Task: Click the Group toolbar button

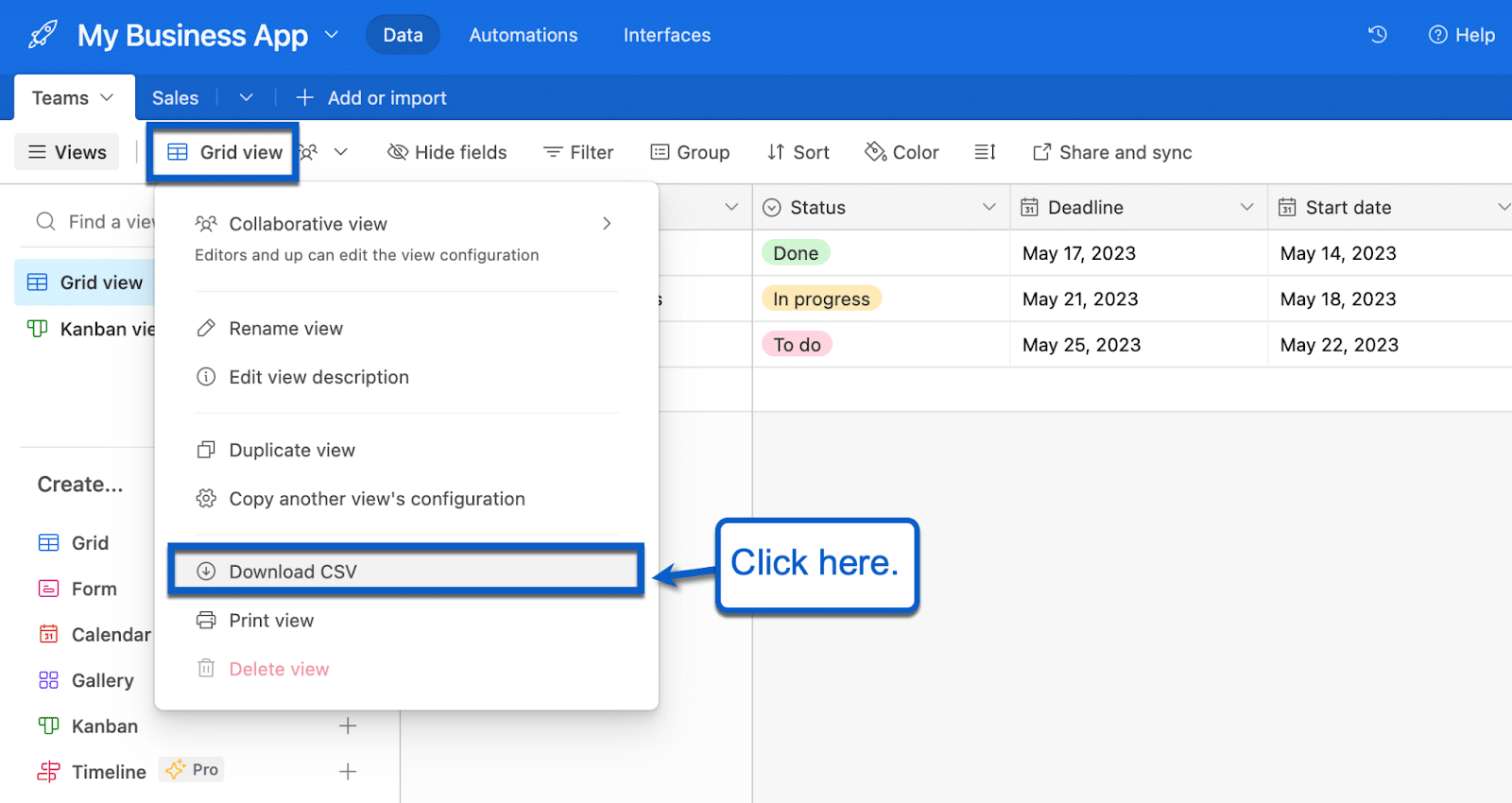Action: 690,152
